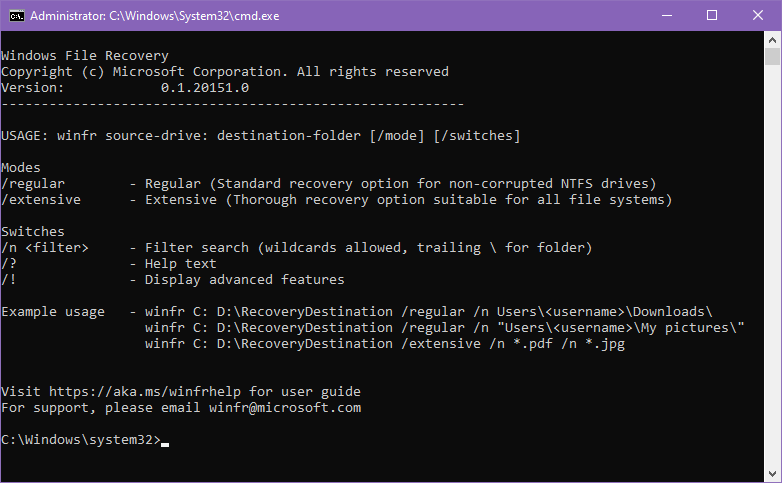Click the Windows File Recovery heading line

(x=85, y=56)
